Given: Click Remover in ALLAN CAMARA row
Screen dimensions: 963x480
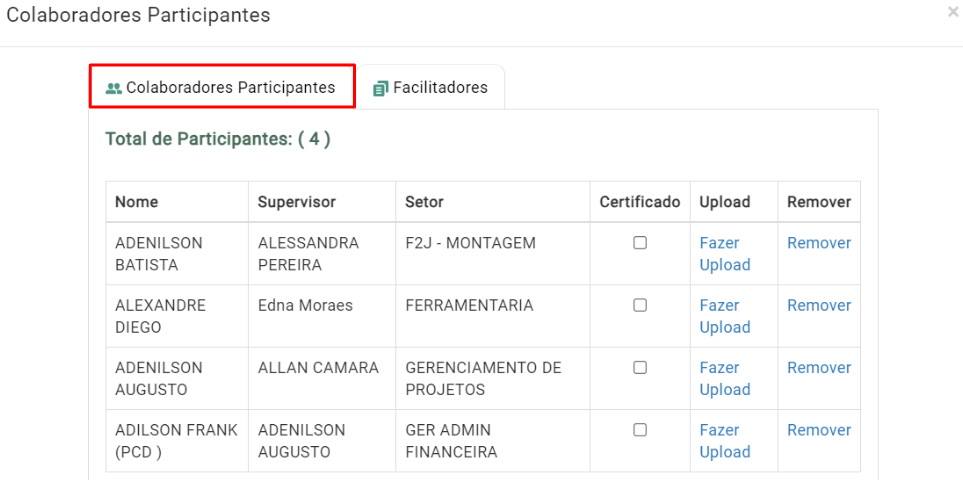Looking at the screenshot, I should click(x=819, y=368).
